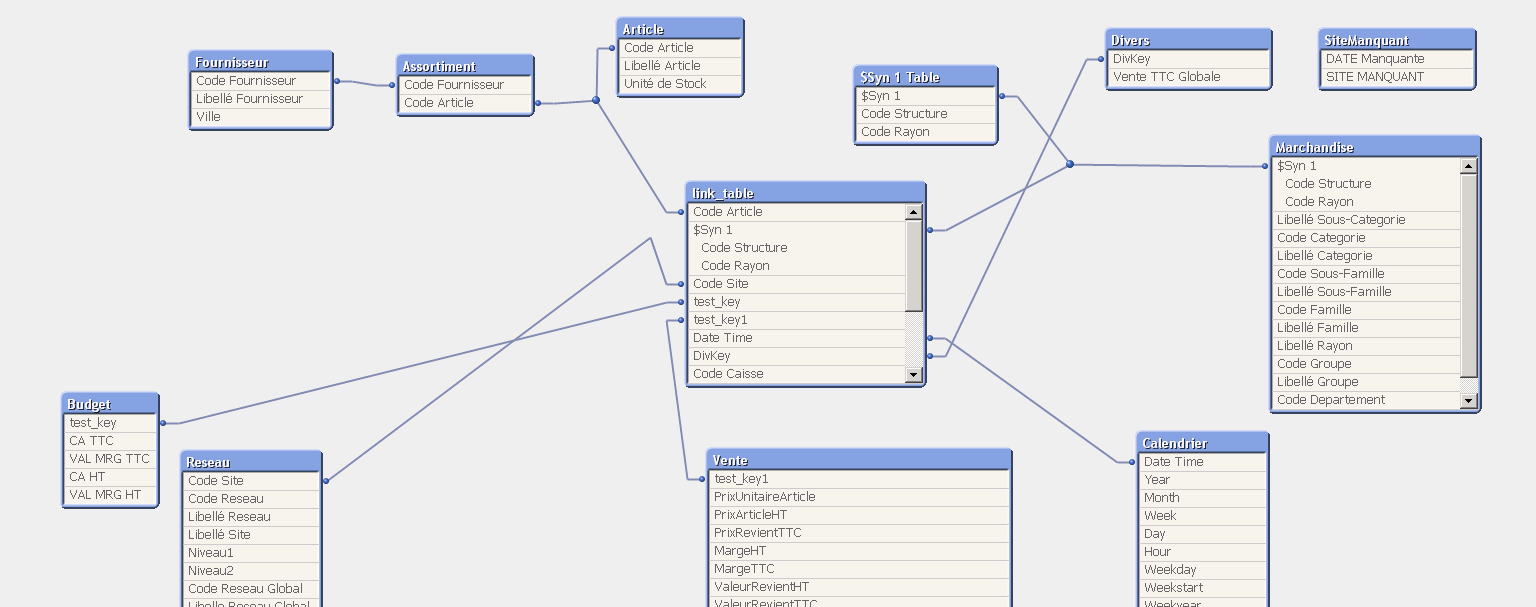1536x607 pixels.
Task: Click Weekstart field in Calendrier
Action: tap(1202, 588)
